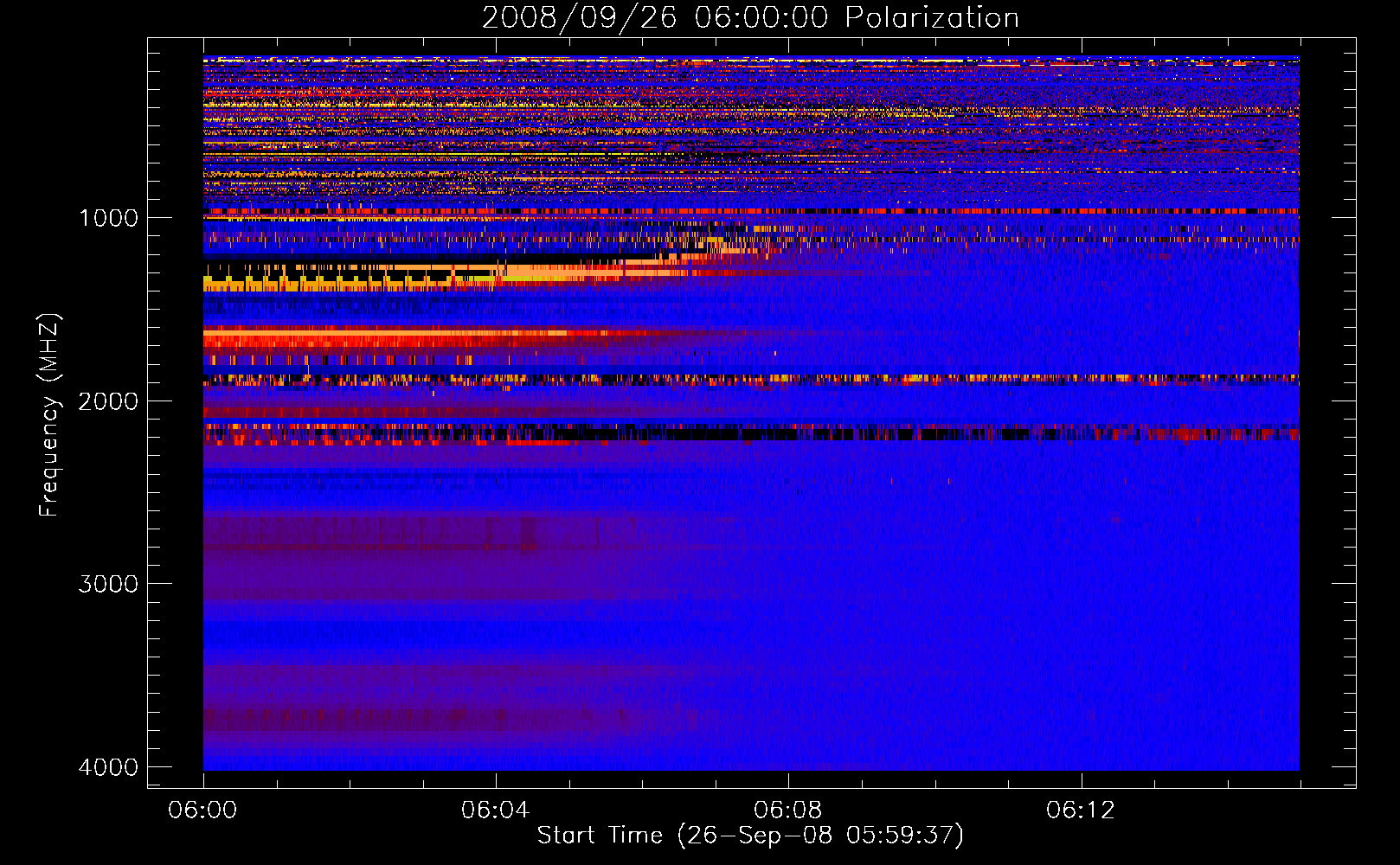1400x865 pixels.
Task: Click the 06:12 time tick label
Action: [1081, 811]
